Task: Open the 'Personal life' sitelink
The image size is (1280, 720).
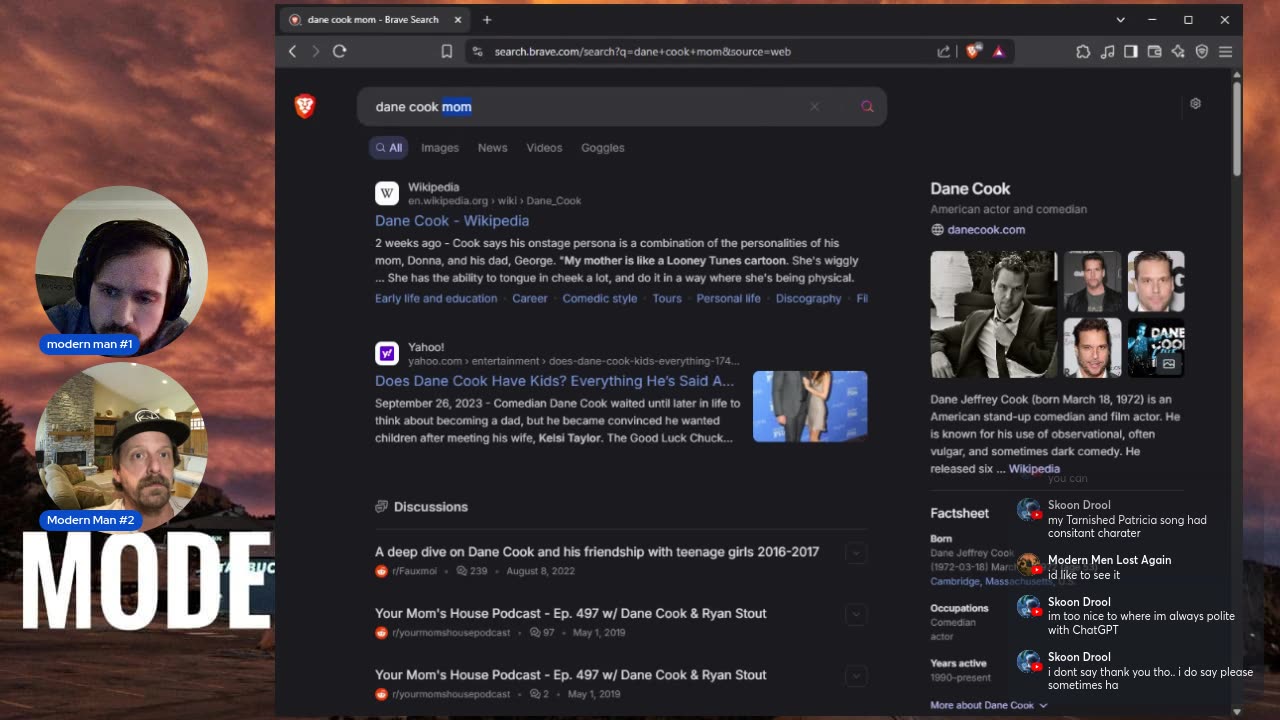Action: [728, 299]
